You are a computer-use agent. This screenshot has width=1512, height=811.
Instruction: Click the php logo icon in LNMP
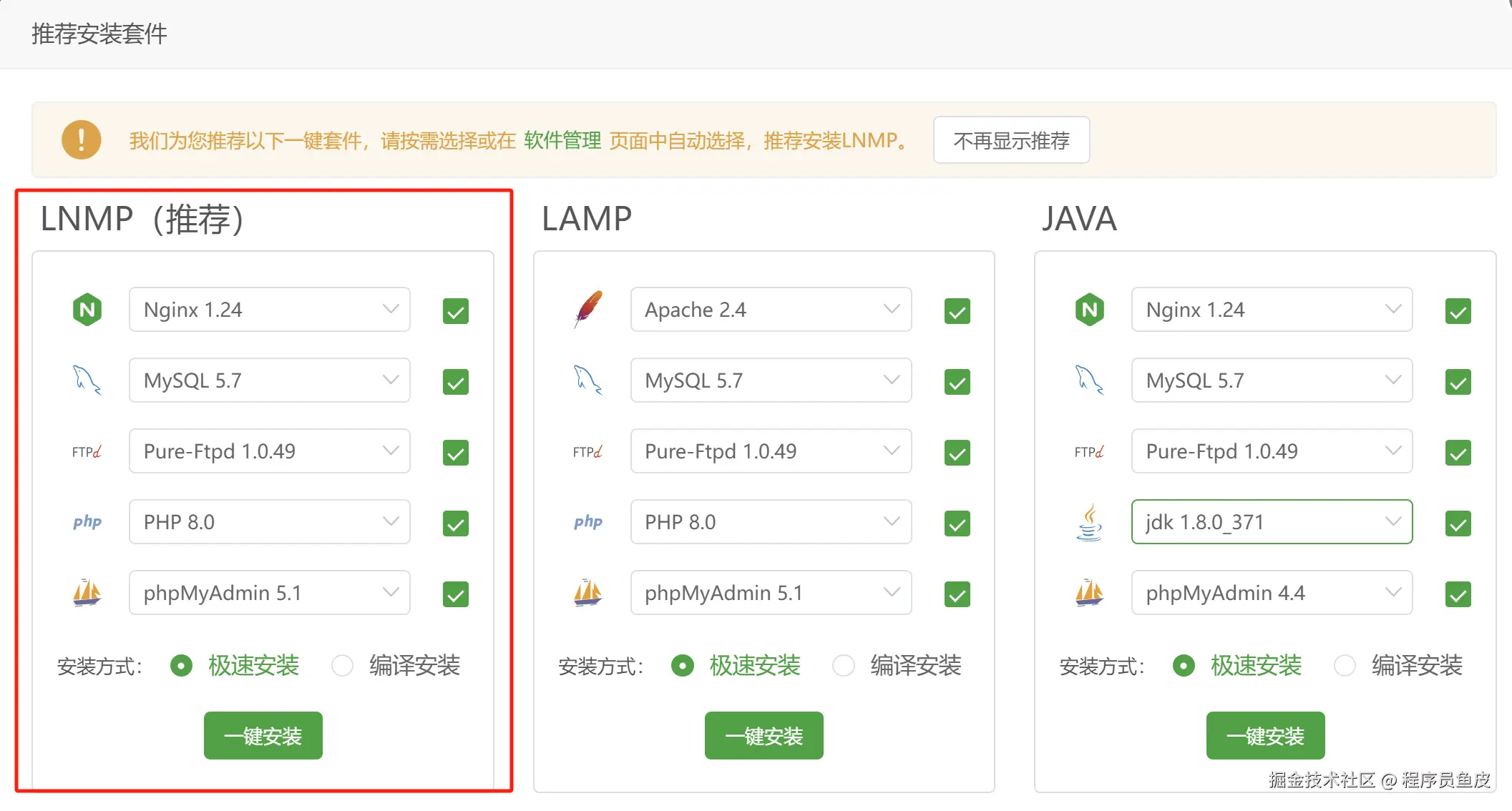(87, 522)
